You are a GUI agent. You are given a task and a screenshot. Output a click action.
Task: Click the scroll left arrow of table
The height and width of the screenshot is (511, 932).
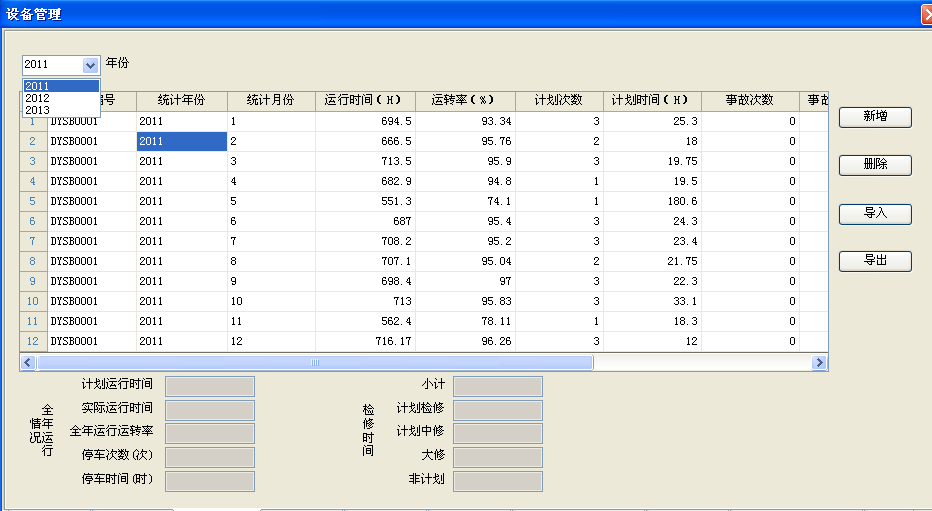(x=27, y=363)
